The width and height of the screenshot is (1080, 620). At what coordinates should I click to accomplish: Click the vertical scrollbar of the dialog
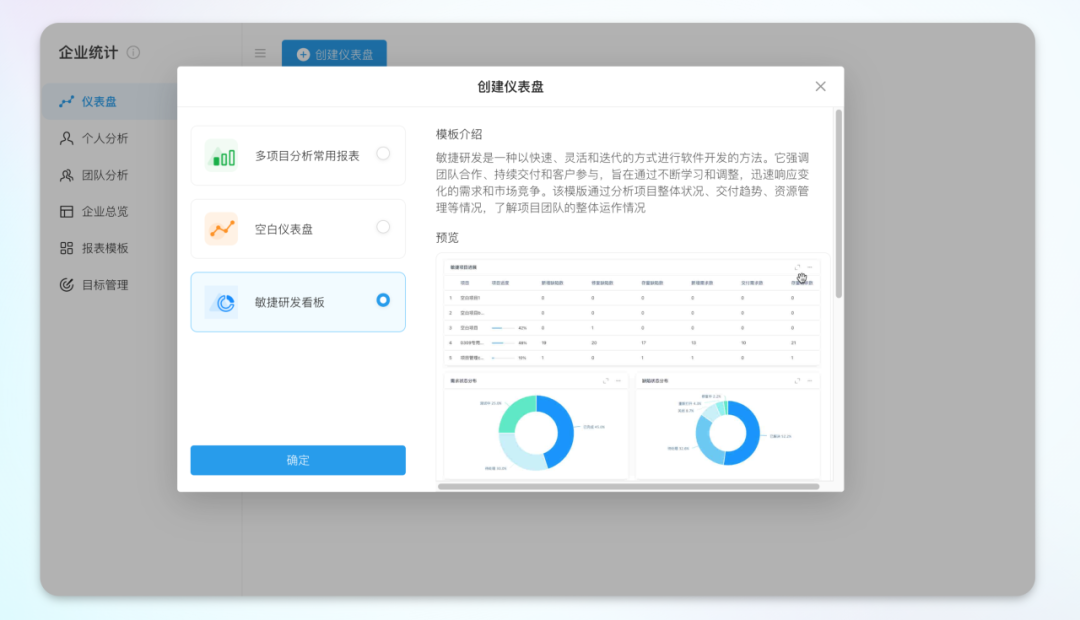838,203
